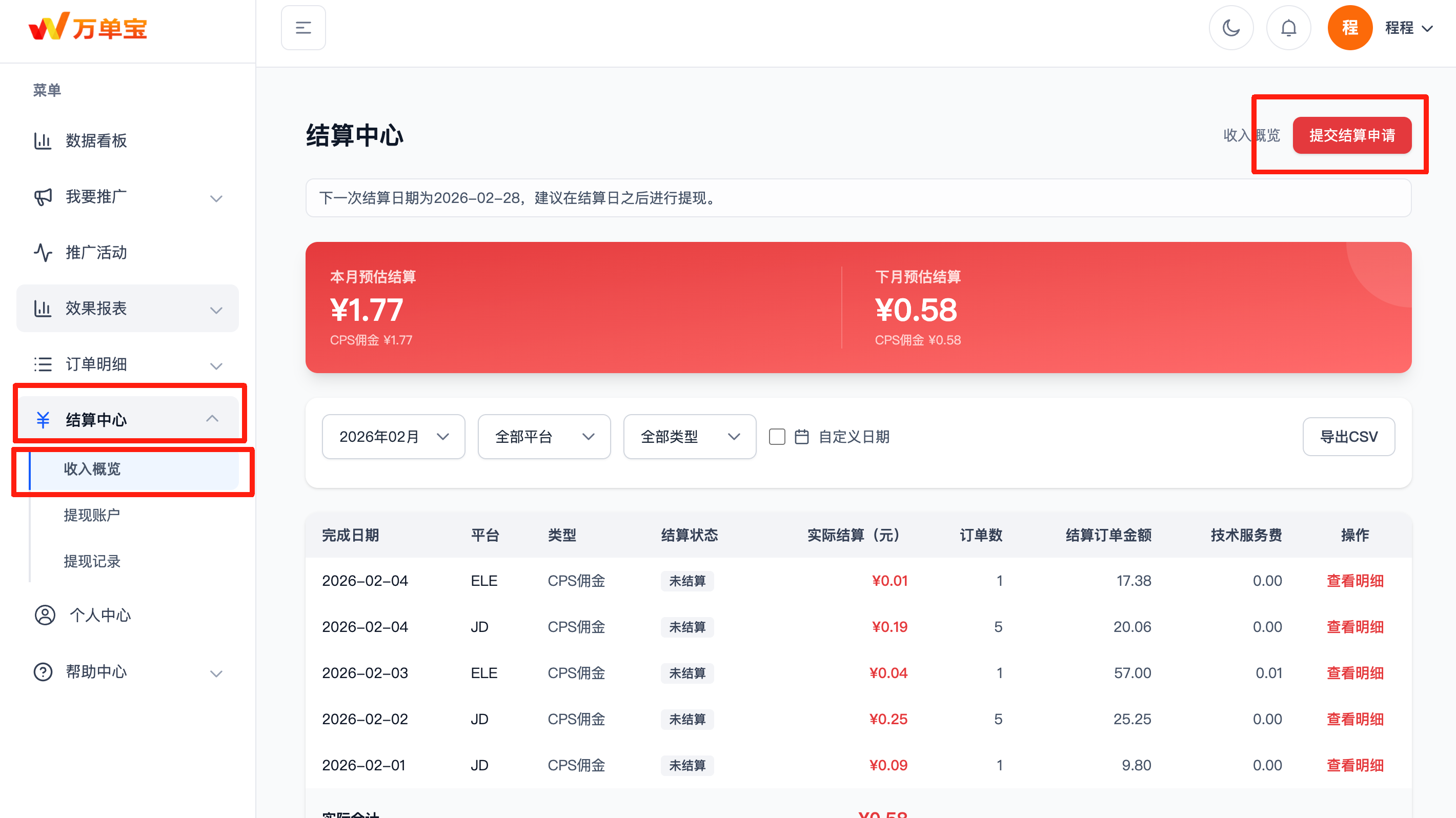
Task: Open 个人中心 in the sidebar
Action: click(127, 615)
